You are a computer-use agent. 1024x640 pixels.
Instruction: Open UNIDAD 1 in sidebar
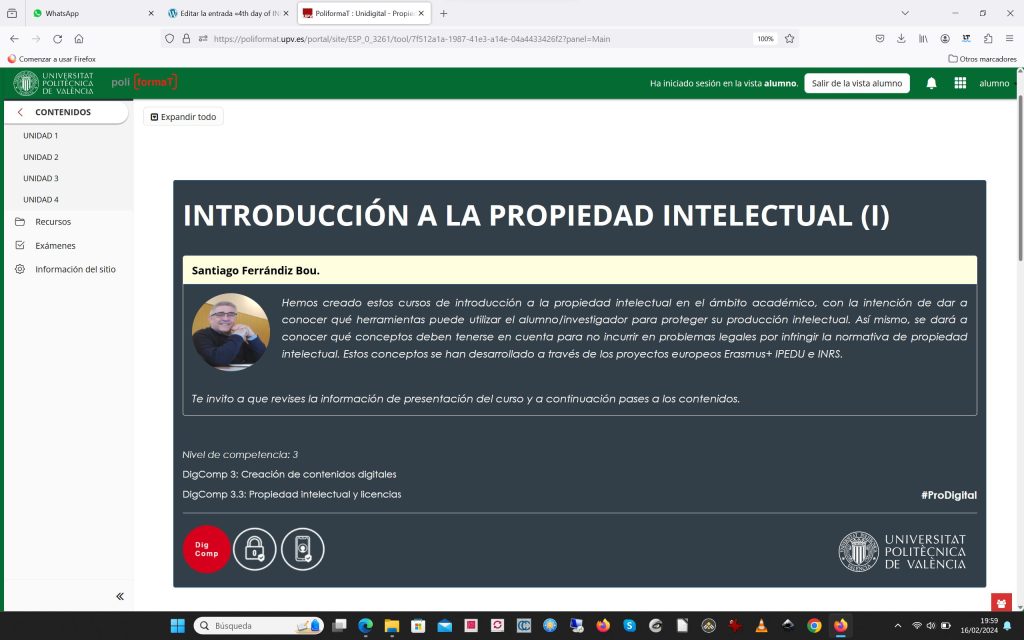coord(41,135)
